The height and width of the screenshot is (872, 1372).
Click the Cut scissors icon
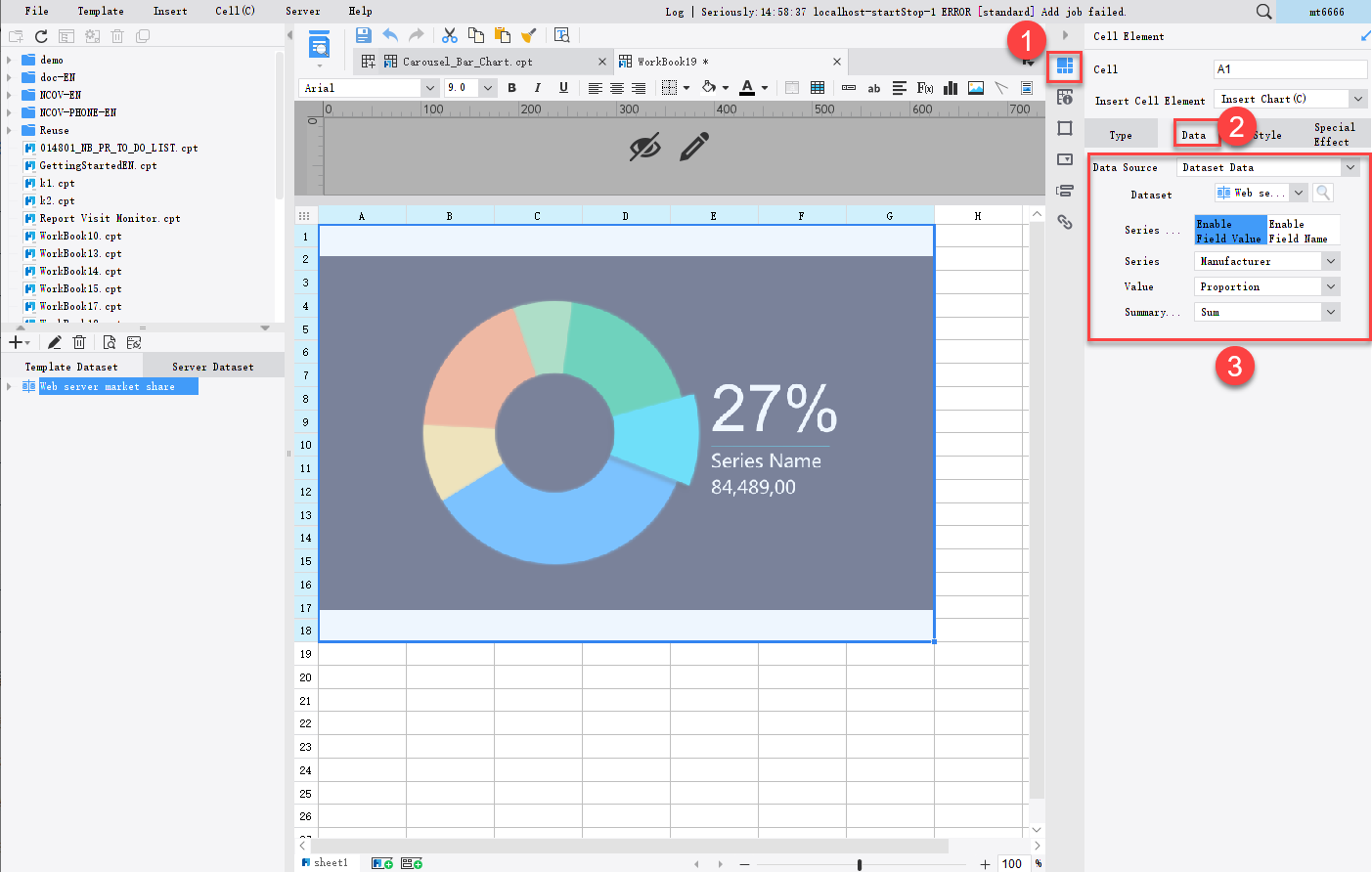tap(450, 35)
